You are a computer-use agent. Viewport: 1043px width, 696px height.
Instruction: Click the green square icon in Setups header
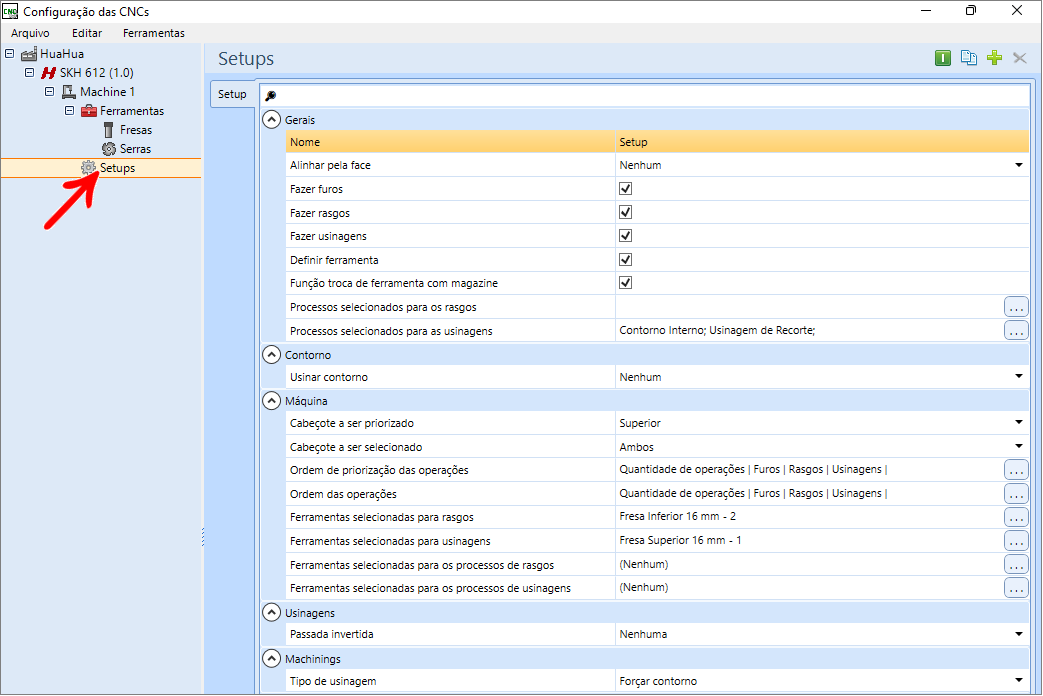pyautogui.click(x=943, y=59)
